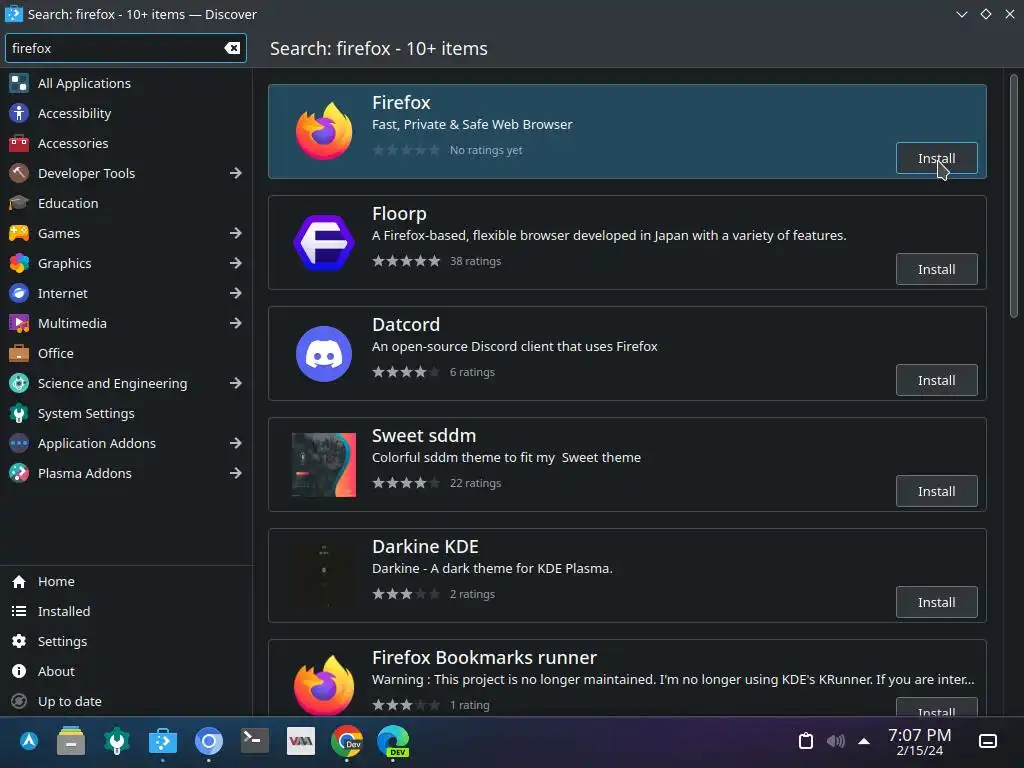
Task: Click the Plasma Addons icon
Action: pos(19,473)
